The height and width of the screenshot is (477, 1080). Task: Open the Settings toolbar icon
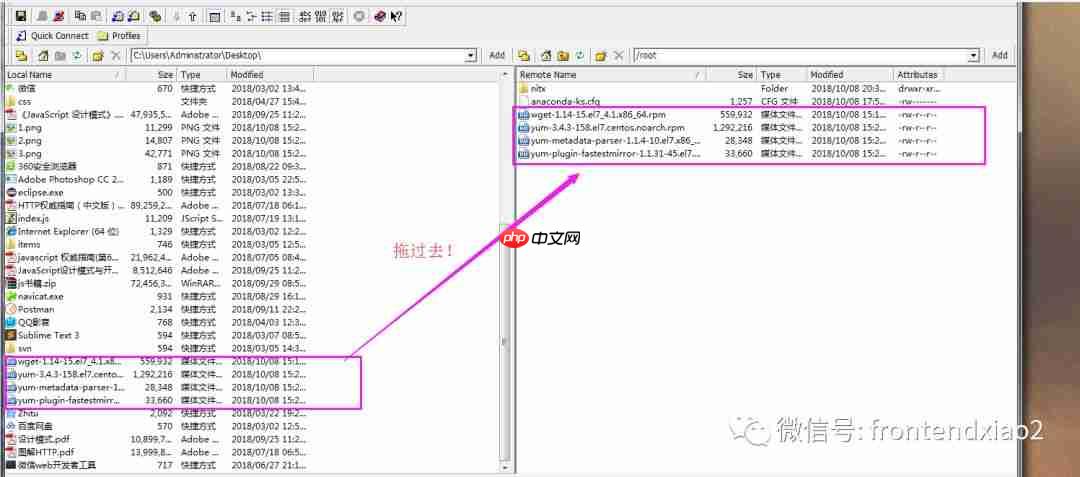point(156,16)
